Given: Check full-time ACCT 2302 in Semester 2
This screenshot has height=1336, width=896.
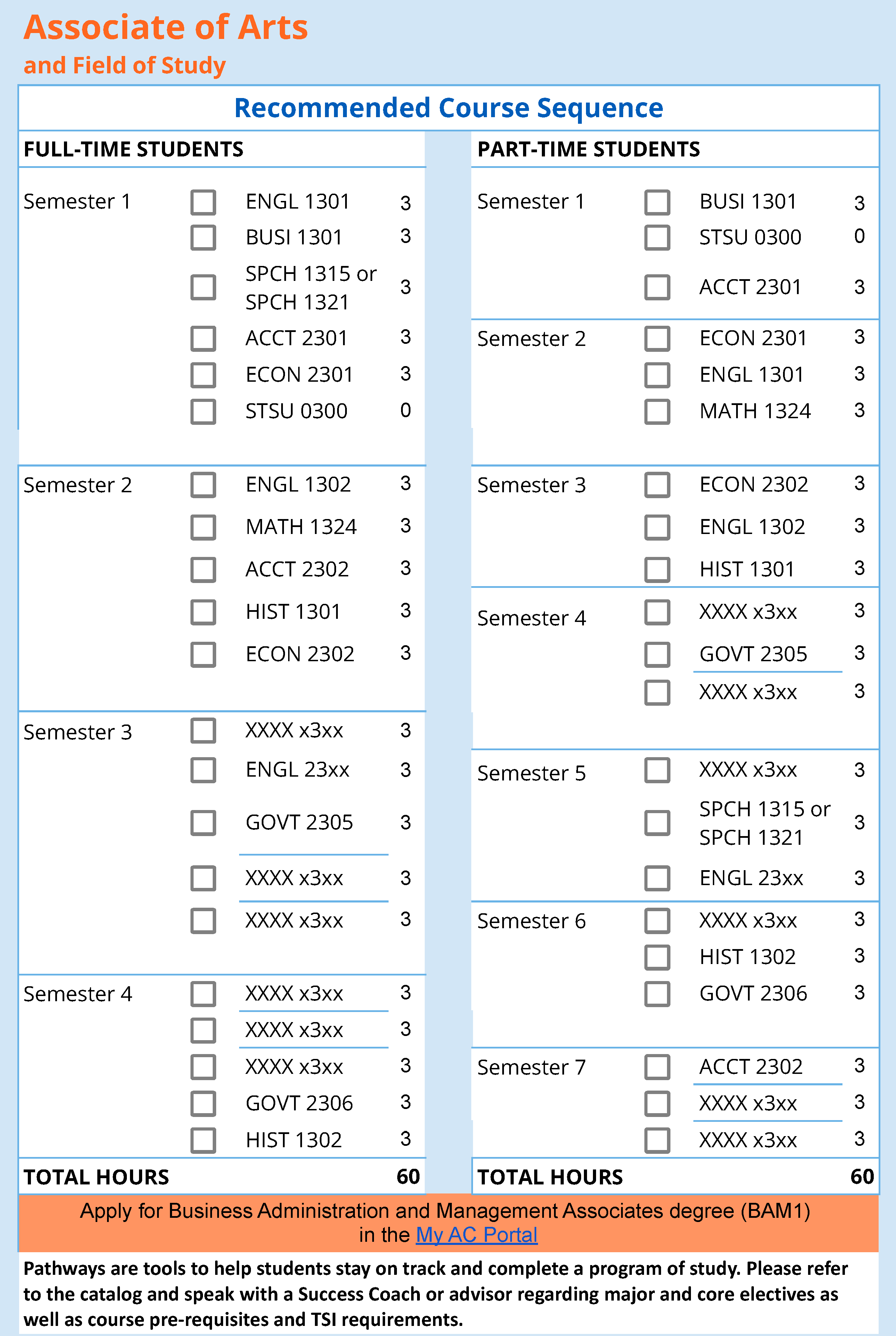Looking at the screenshot, I should tap(203, 569).
